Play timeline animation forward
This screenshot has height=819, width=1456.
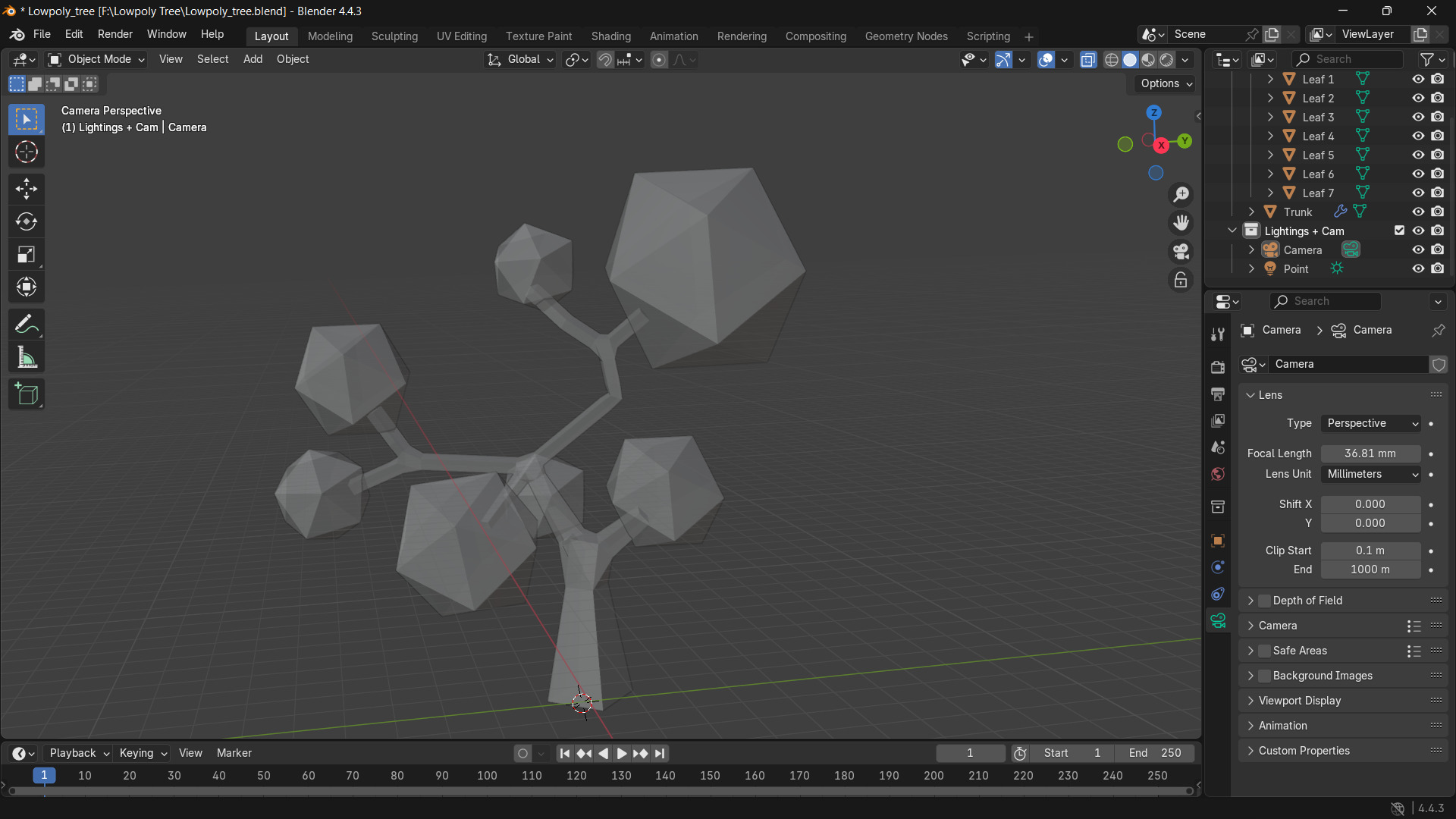622,753
